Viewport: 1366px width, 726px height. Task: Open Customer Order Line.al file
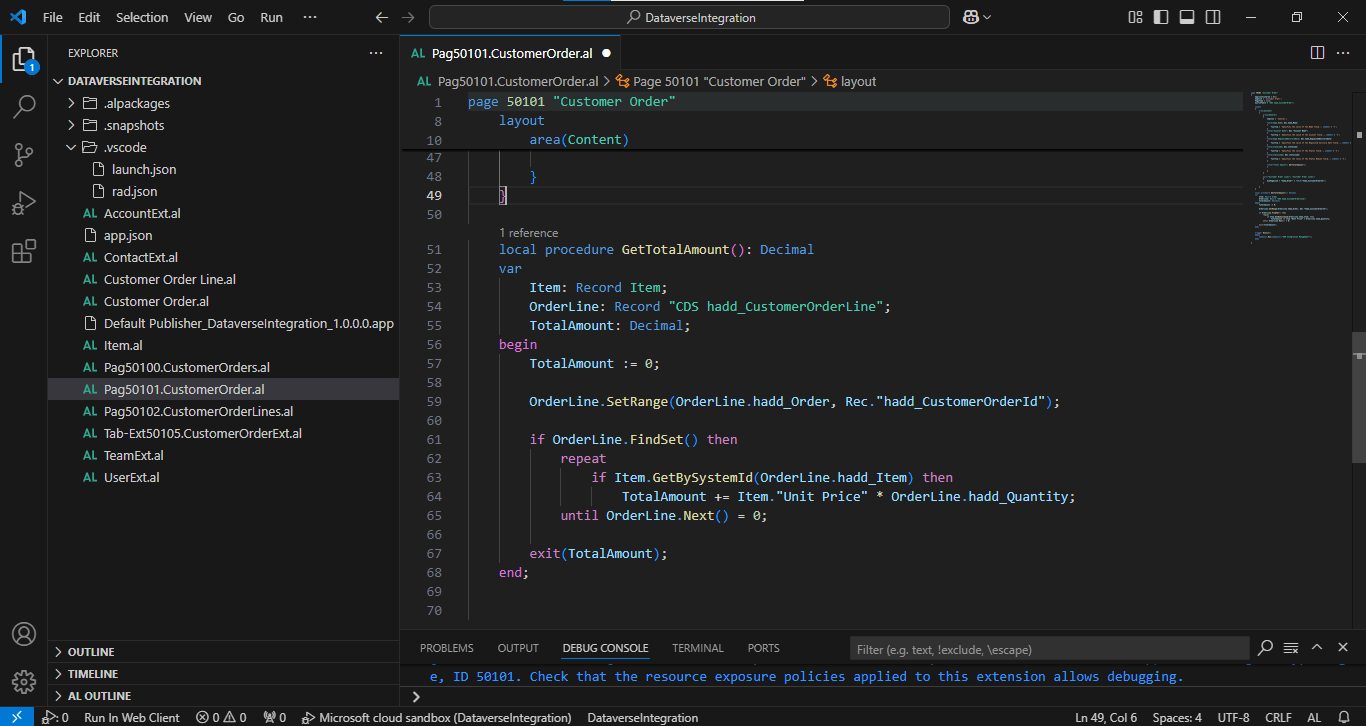point(169,279)
